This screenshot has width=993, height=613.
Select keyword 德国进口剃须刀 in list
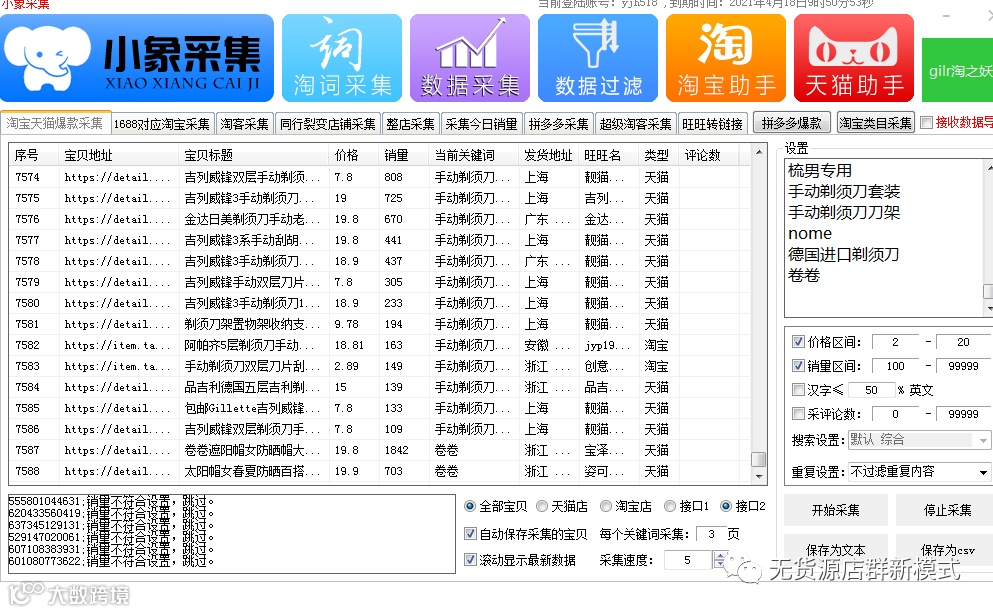click(x=844, y=255)
